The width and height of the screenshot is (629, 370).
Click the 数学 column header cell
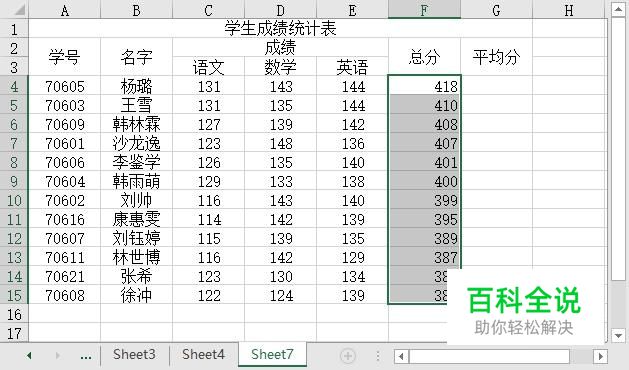click(x=280, y=67)
